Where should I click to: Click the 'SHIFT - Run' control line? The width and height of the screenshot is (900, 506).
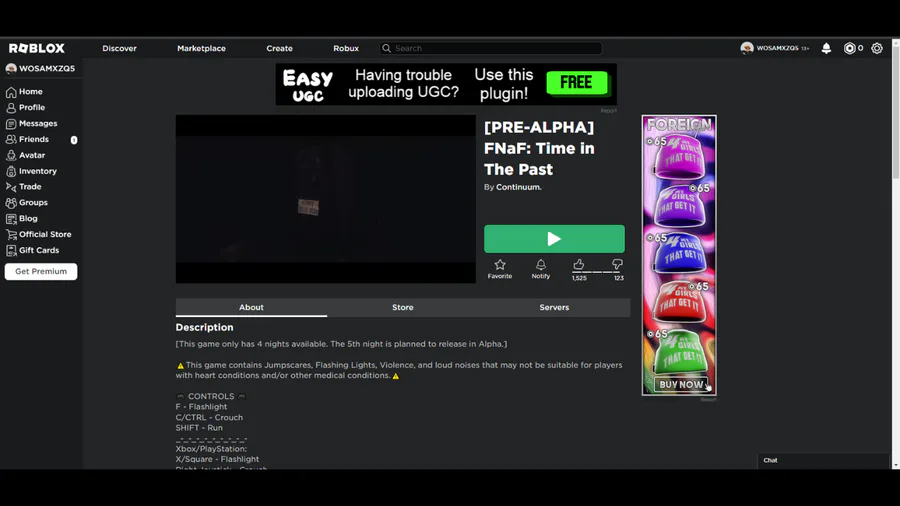pos(199,428)
